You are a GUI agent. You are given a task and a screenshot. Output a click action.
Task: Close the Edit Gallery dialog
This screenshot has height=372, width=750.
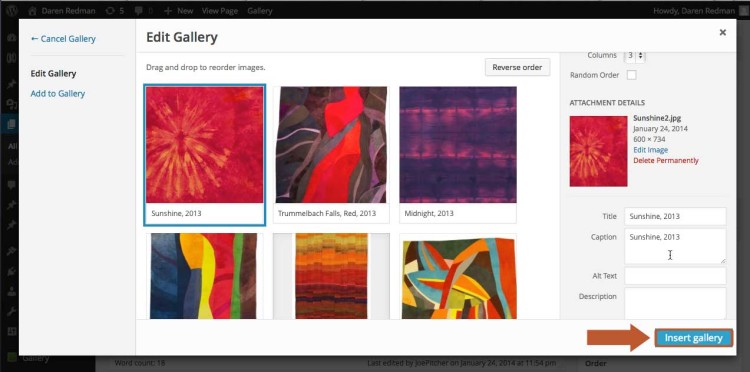pyautogui.click(x=723, y=33)
